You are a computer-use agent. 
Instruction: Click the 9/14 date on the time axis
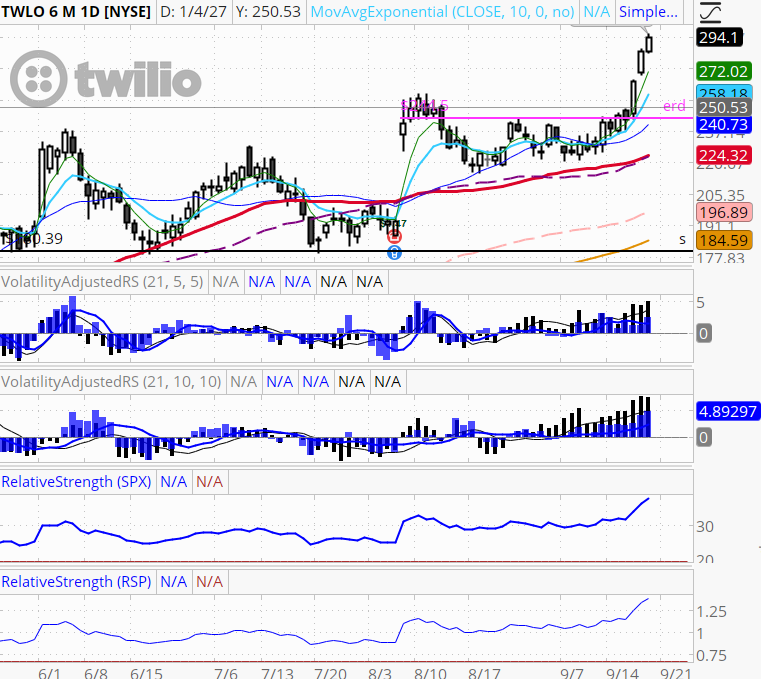click(622, 673)
